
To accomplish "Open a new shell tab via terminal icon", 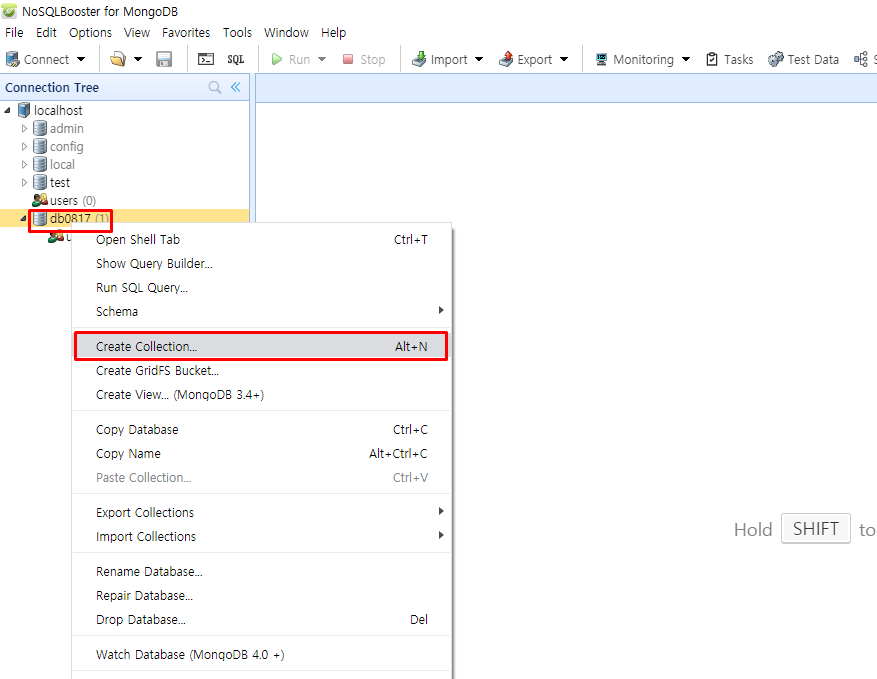I will pos(206,59).
